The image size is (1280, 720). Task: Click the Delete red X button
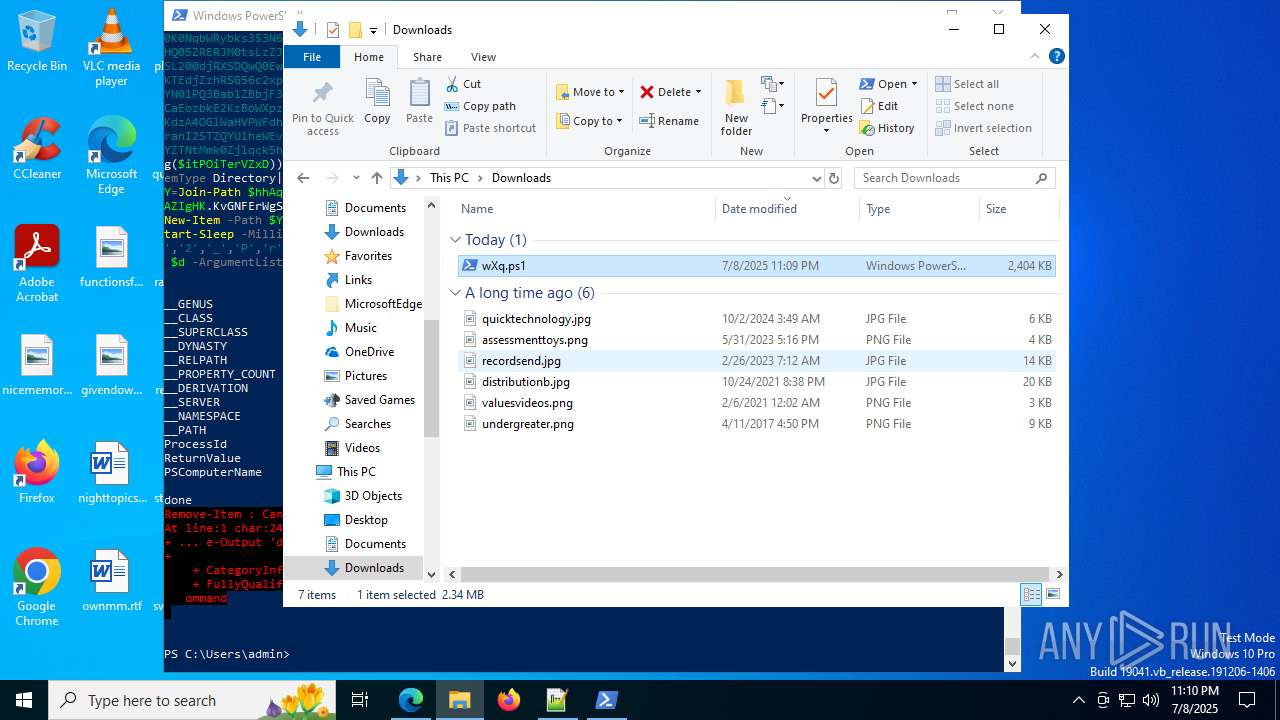click(664, 92)
